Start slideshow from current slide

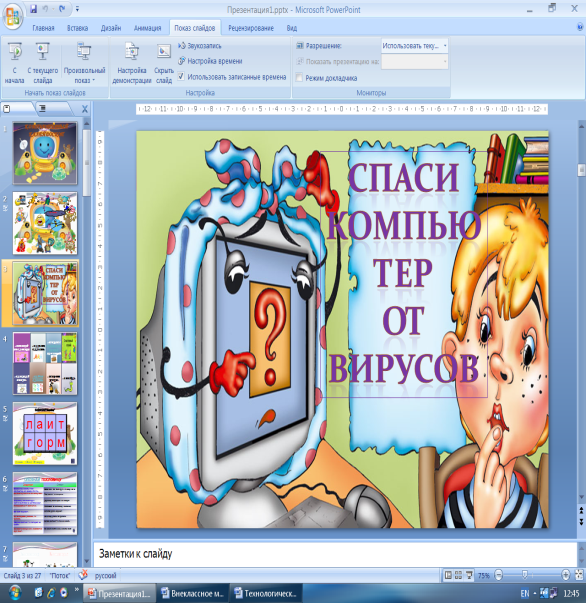coord(43,63)
